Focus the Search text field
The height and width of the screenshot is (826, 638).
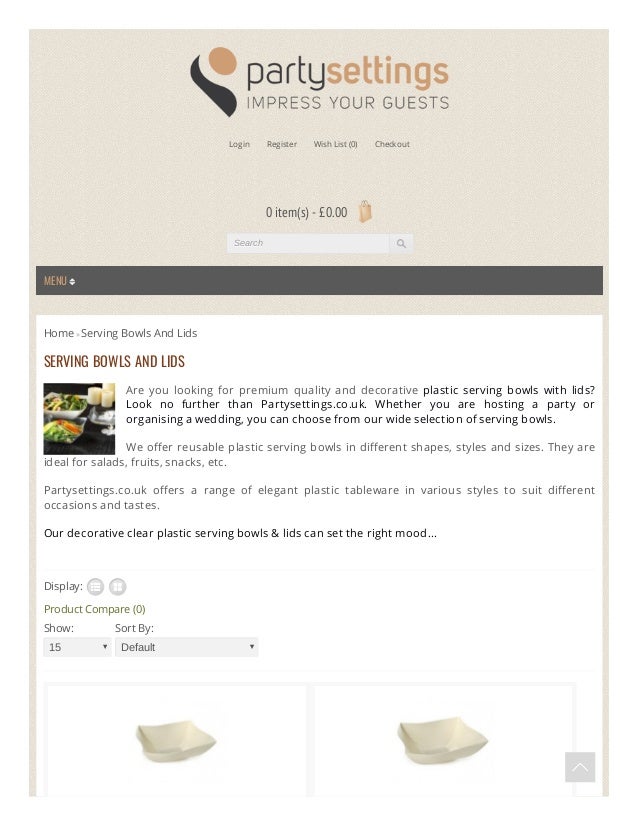tap(308, 243)
